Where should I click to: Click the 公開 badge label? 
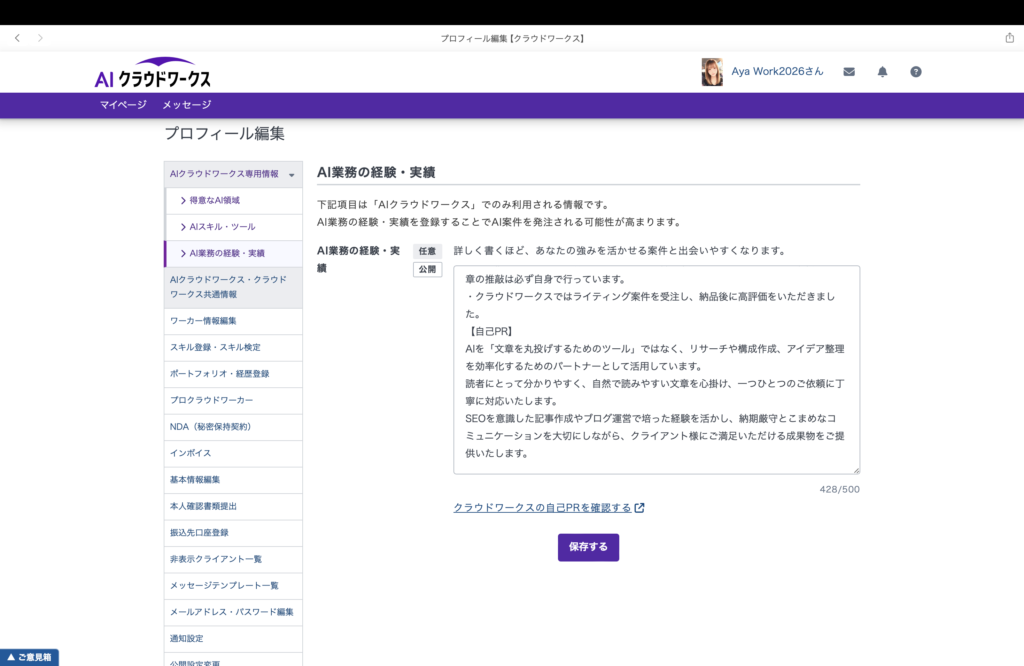tap(428, 269)
